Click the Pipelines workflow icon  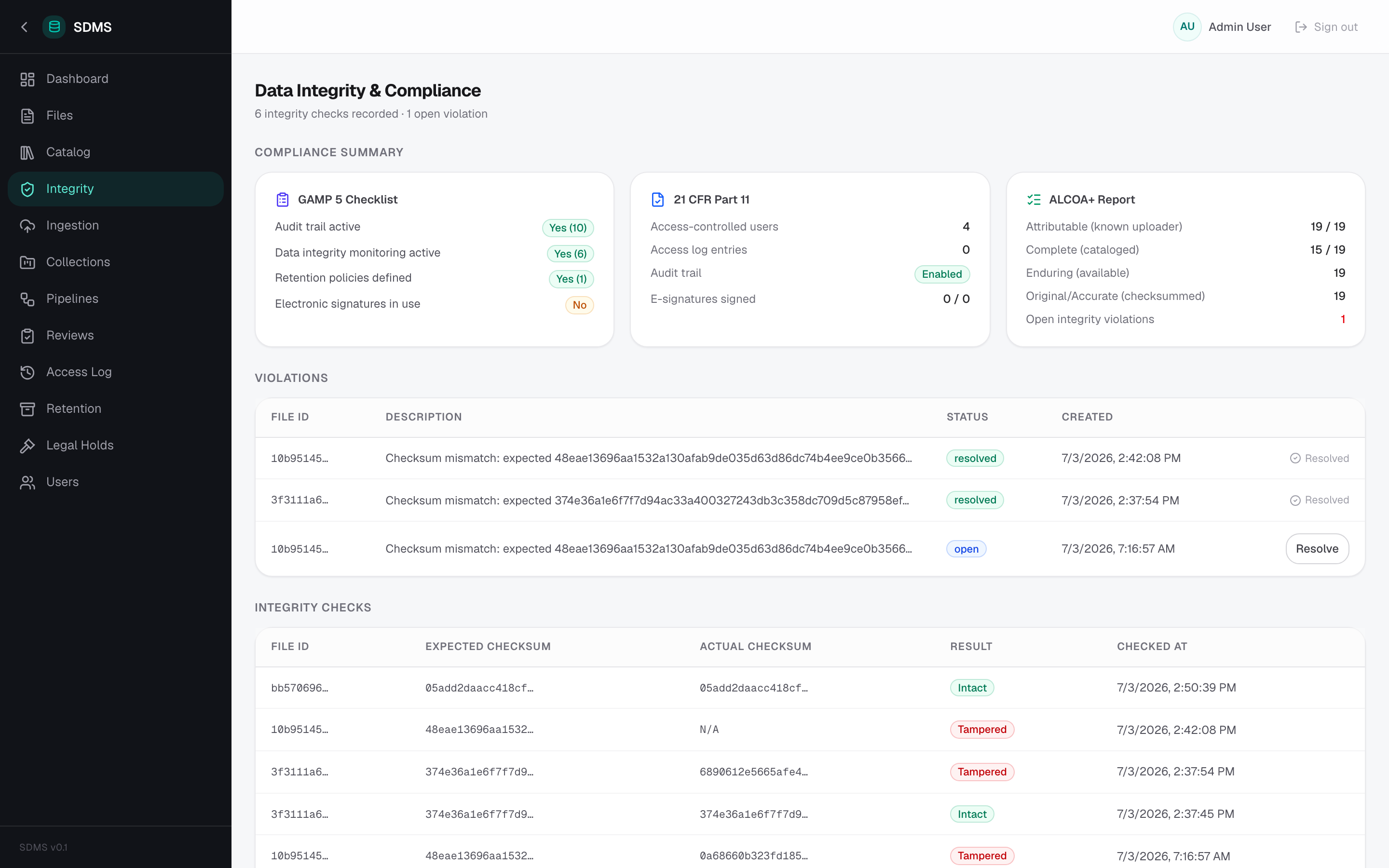click(27, 299)
